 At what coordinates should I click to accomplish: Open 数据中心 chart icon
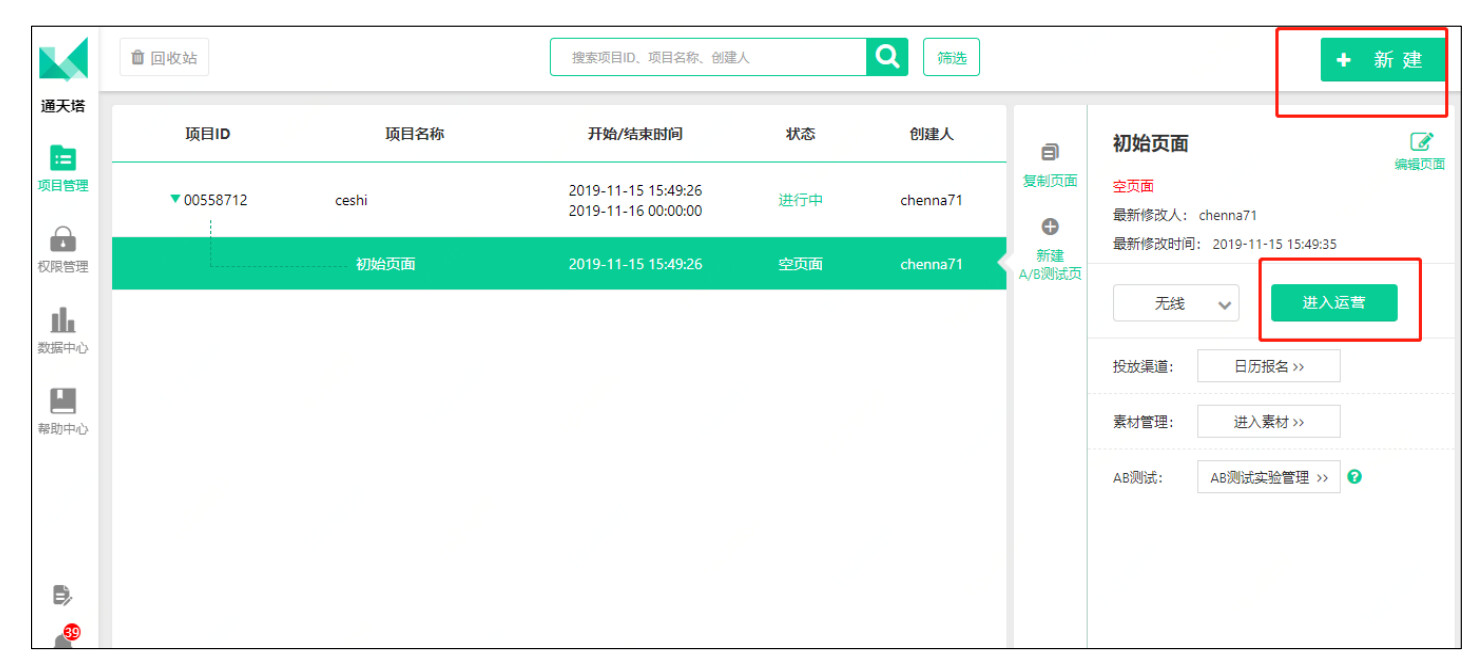pos(63,320)
